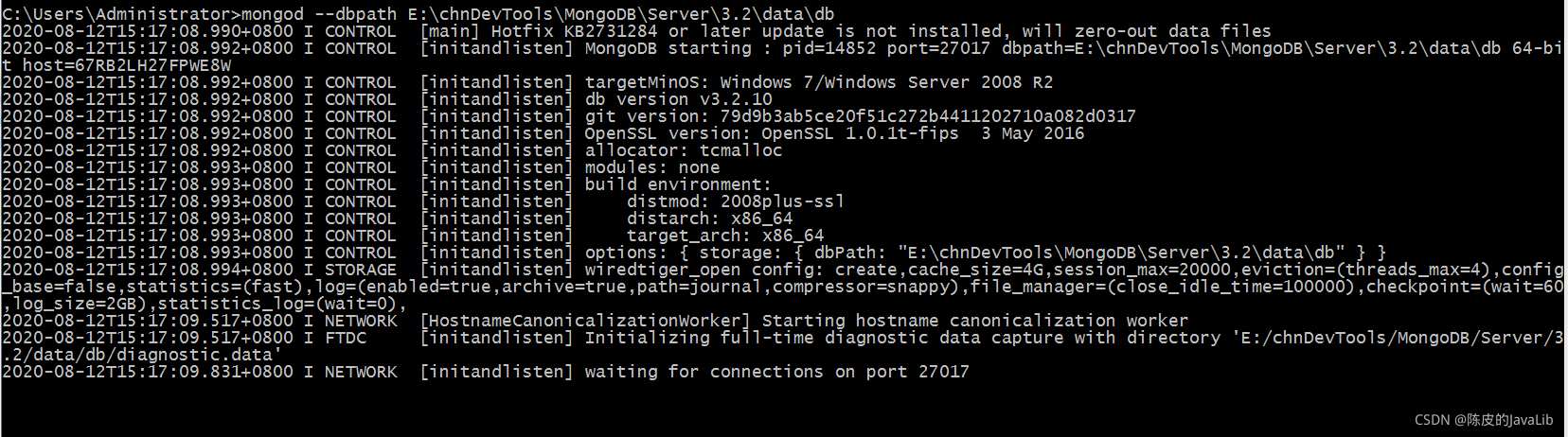Click the targetMinOS Windows 7 line
1568x437 pixels.
click(818, 82)
